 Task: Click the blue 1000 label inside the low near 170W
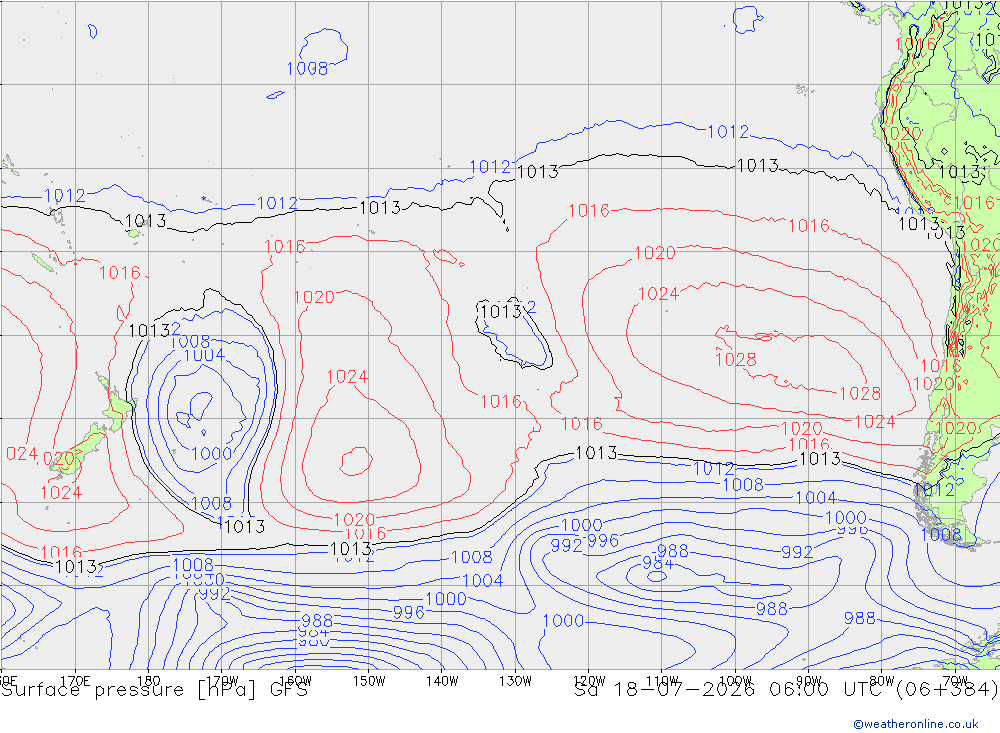pos(211,454)
